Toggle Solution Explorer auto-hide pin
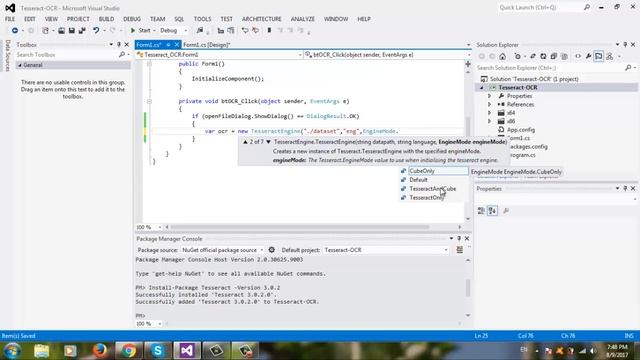The height and width of the screenshot is (360, 640). pos(625,44)
